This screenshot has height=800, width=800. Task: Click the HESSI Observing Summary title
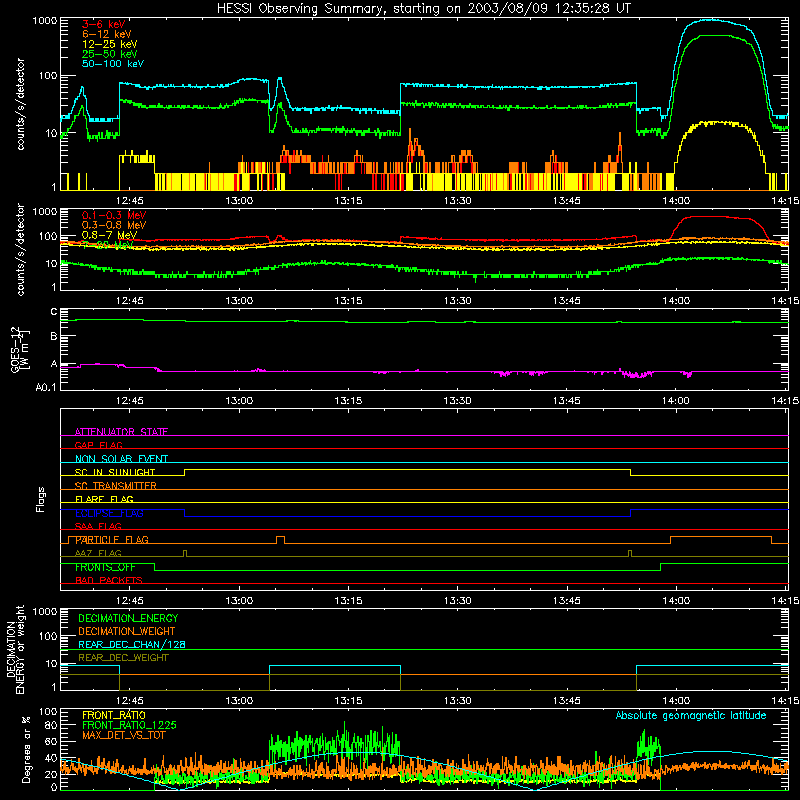pyautogui.click(x=423, y=9)
